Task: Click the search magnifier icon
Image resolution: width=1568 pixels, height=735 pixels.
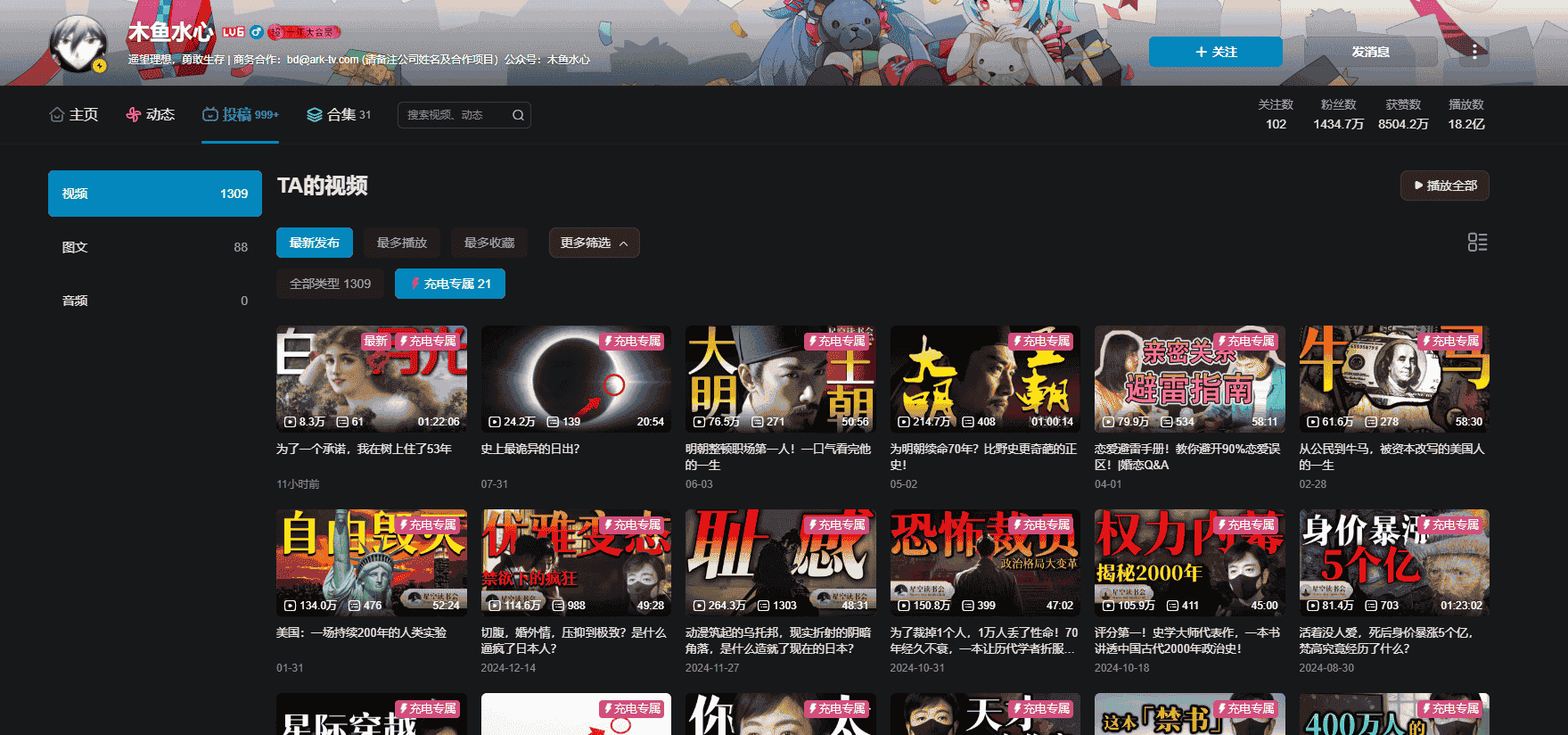Action: pos(518,115)
